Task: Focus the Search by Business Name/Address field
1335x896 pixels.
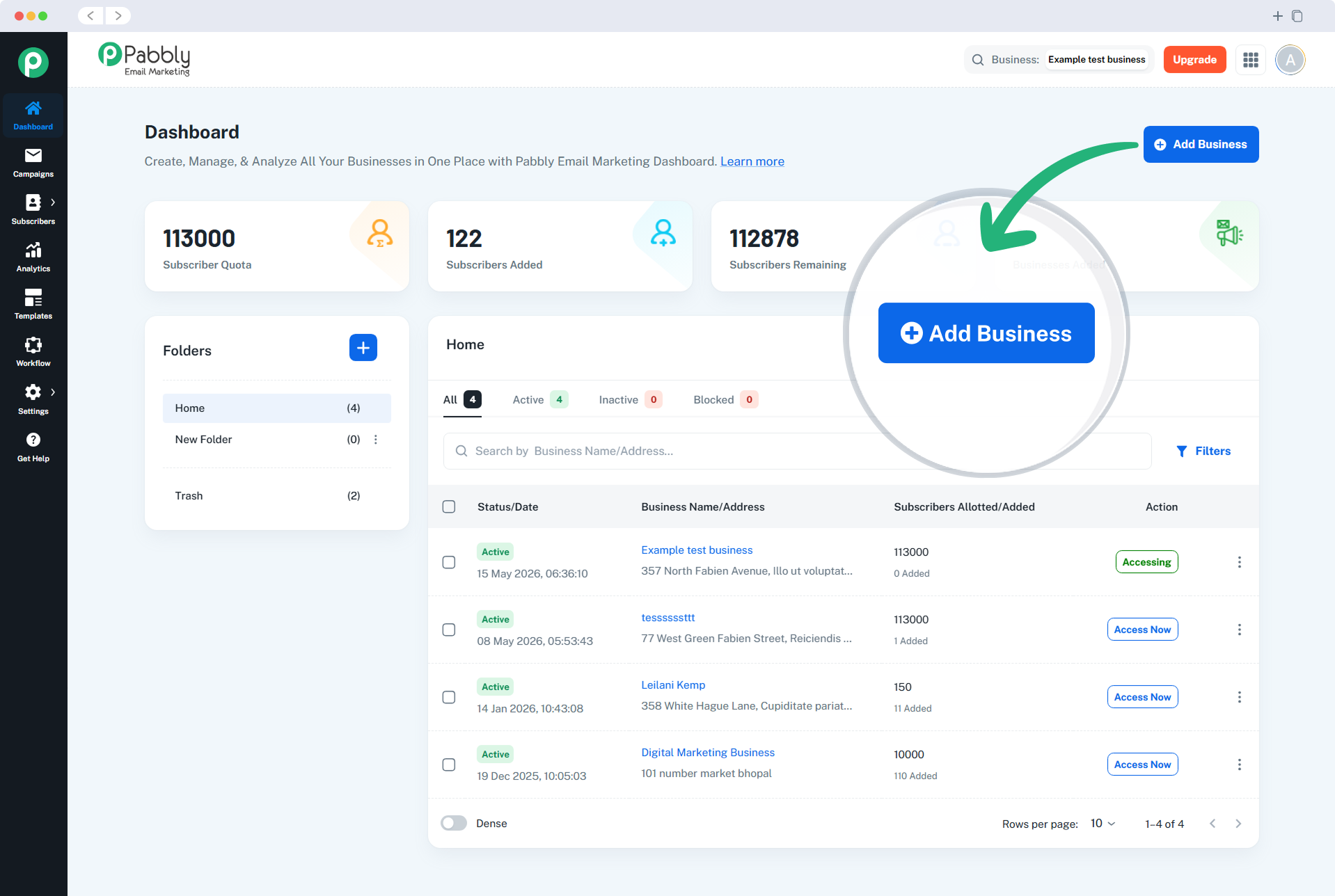Action: point(797,451)
